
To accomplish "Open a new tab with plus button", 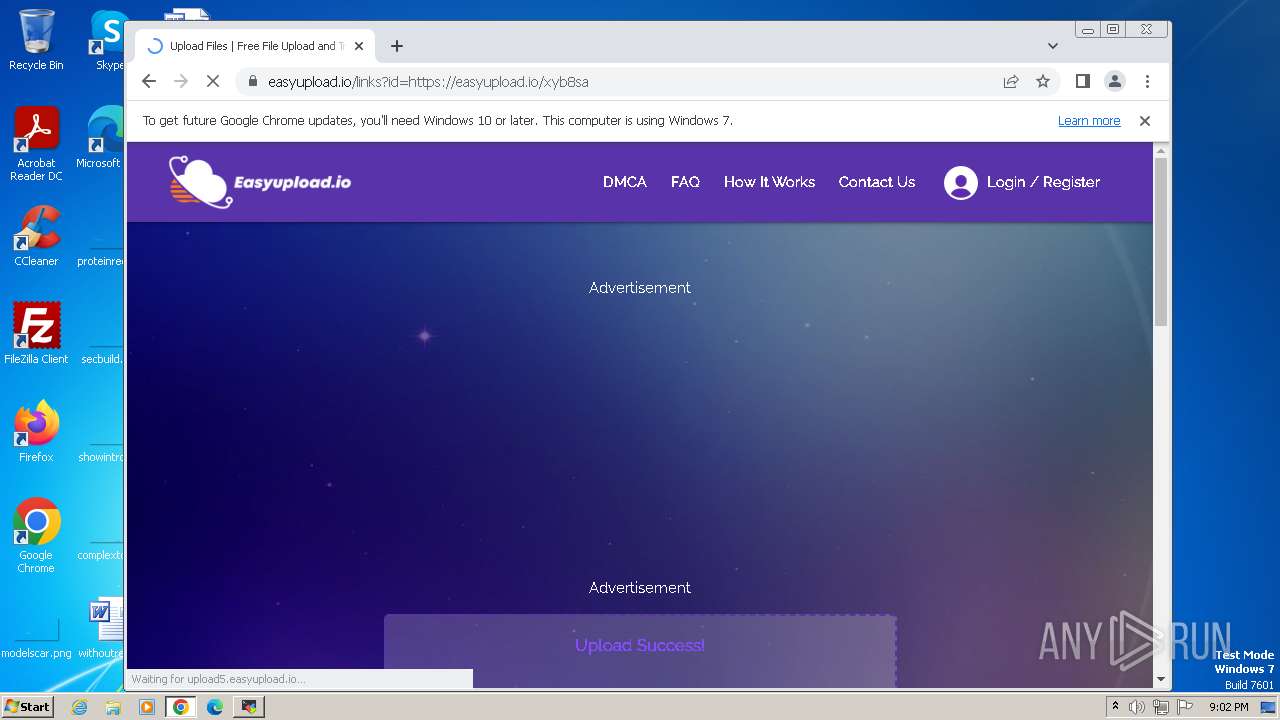I will click(397, 46).
